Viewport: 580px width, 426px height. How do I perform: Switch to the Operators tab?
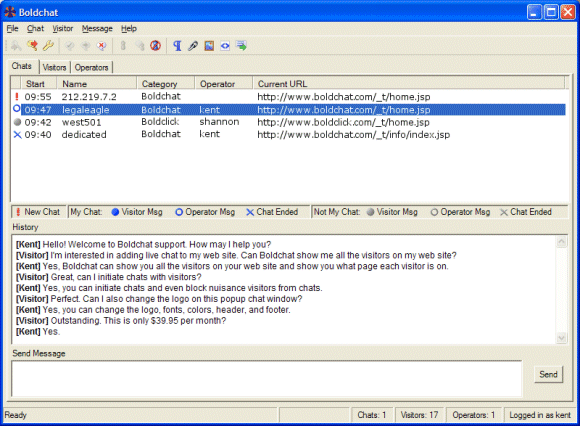tap(91, 67)
